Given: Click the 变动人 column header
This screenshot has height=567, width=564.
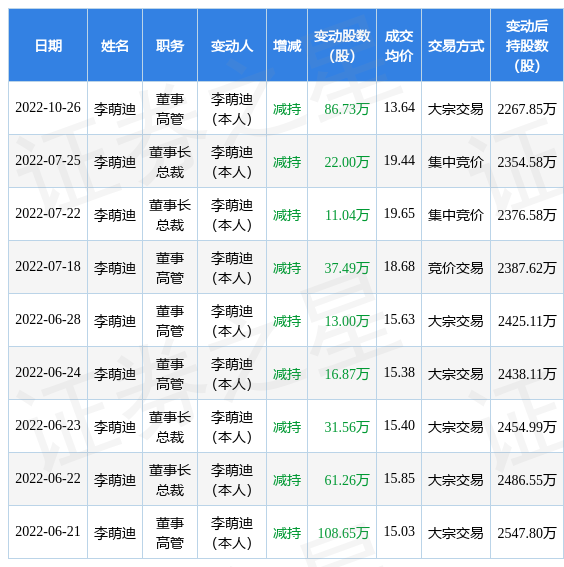Looking at the screenshot, I should [232, 46].
